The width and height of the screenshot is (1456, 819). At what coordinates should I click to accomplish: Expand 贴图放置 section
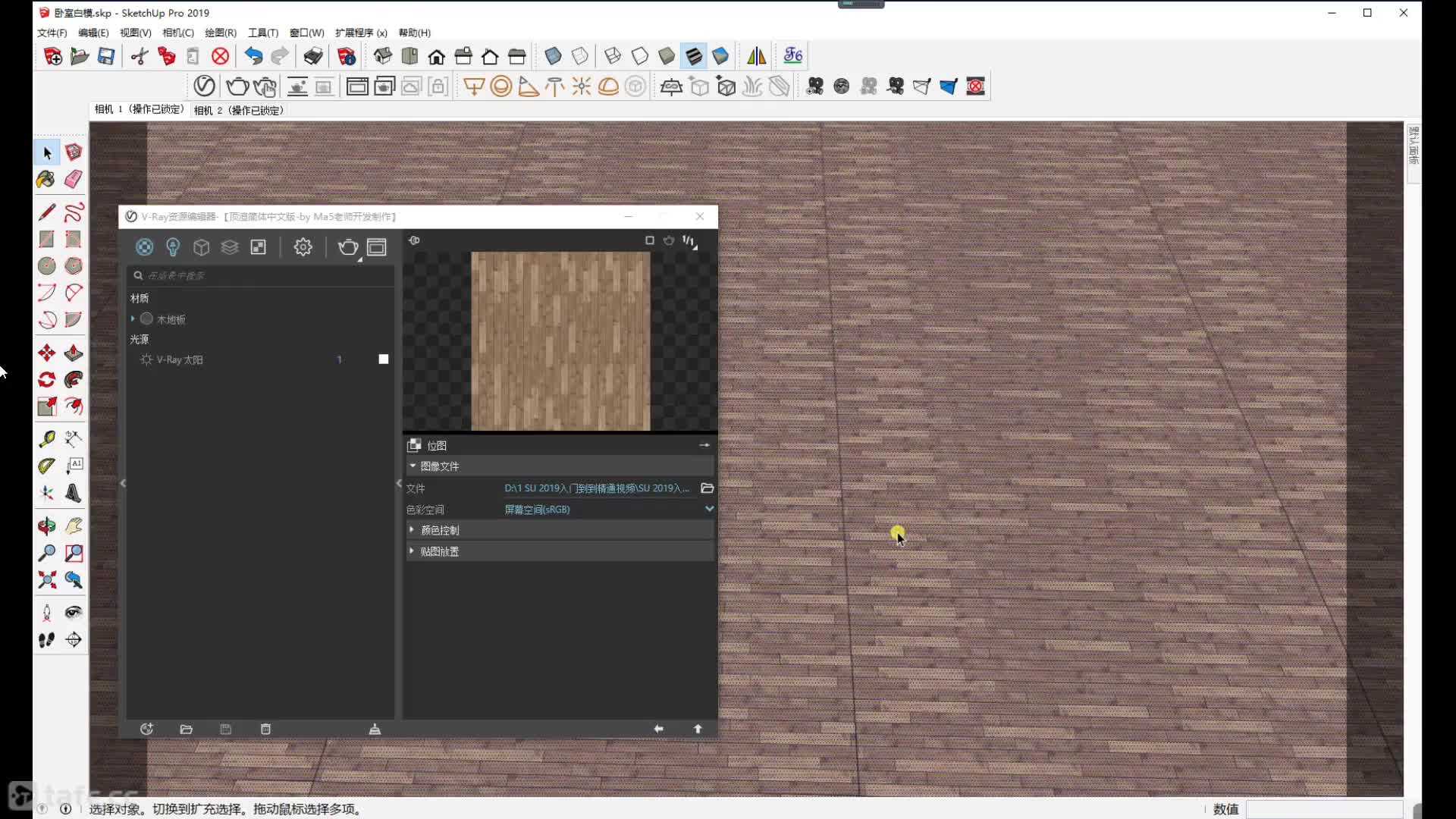[x=412, y=551]
